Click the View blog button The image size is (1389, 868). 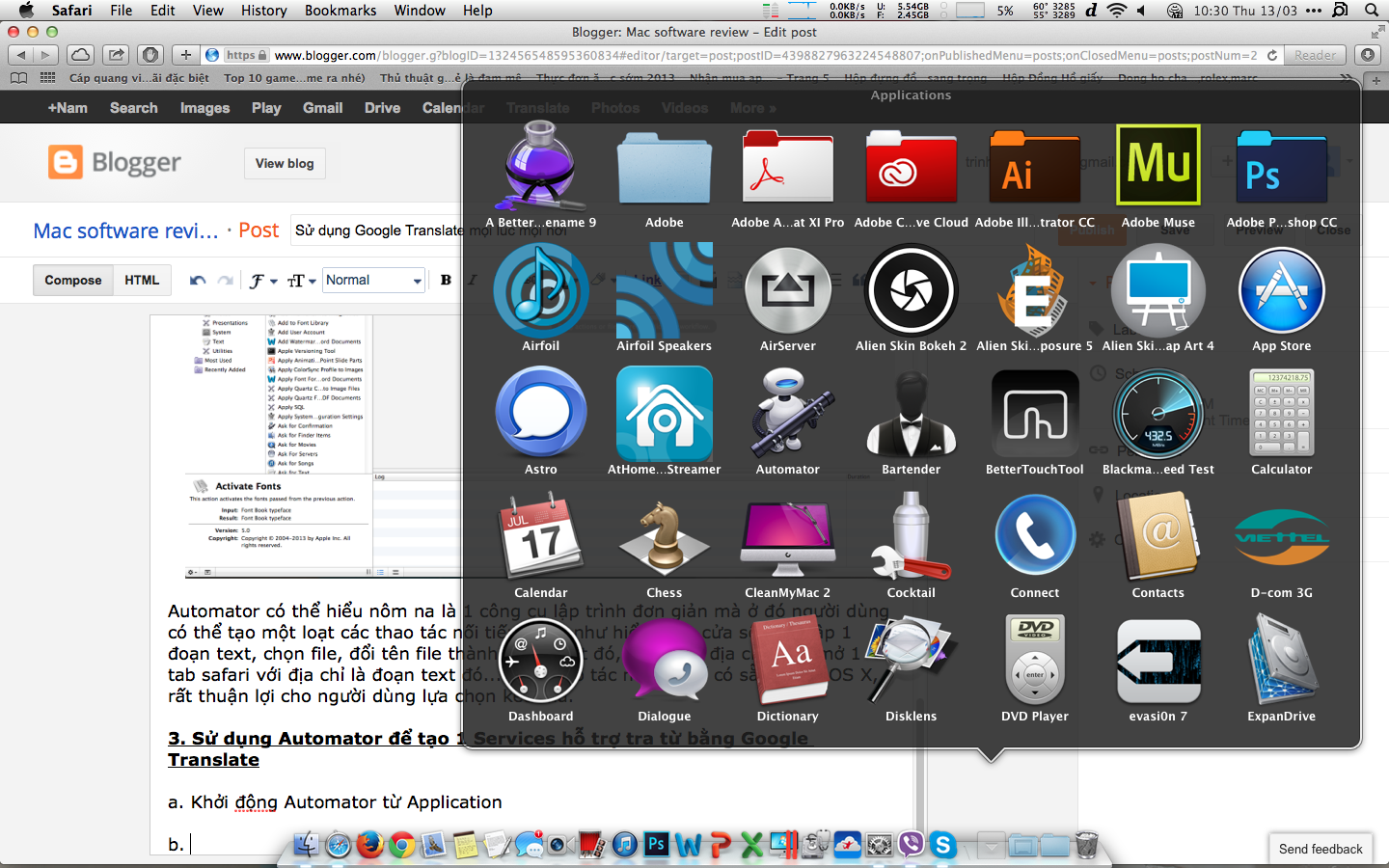coord(285,163)
